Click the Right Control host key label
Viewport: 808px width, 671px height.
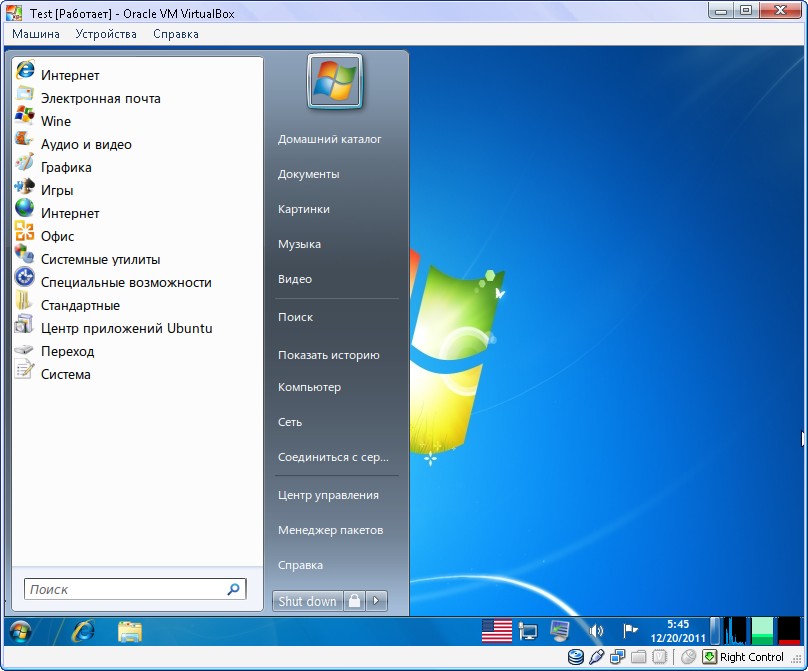(x=752, y=657)
